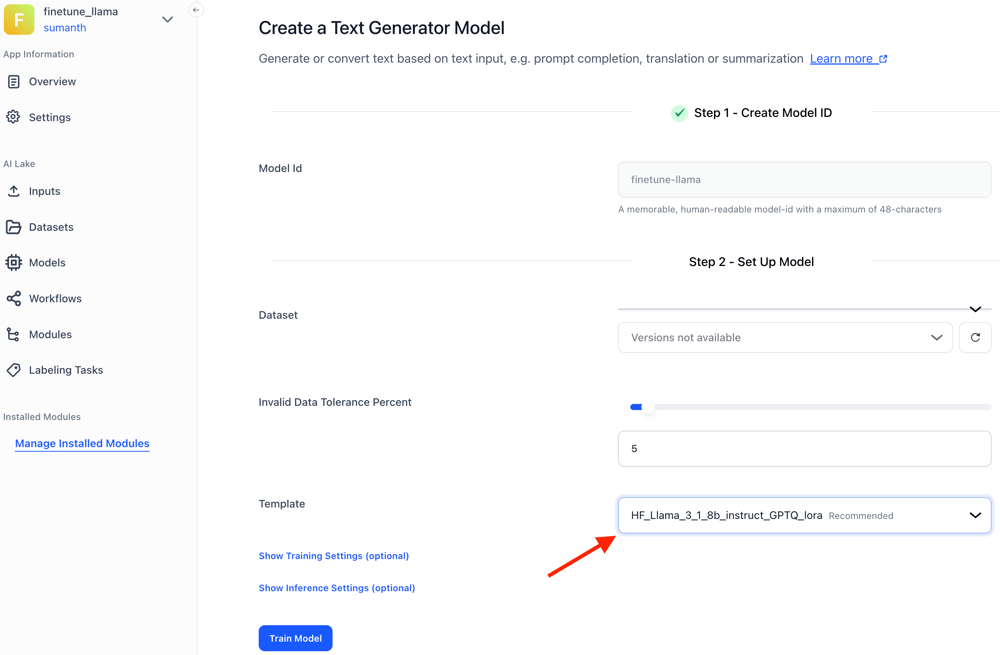Show Training Settings optional section
The width and height of the screenshot is (1000, 655).
click(x=334, y=556)
